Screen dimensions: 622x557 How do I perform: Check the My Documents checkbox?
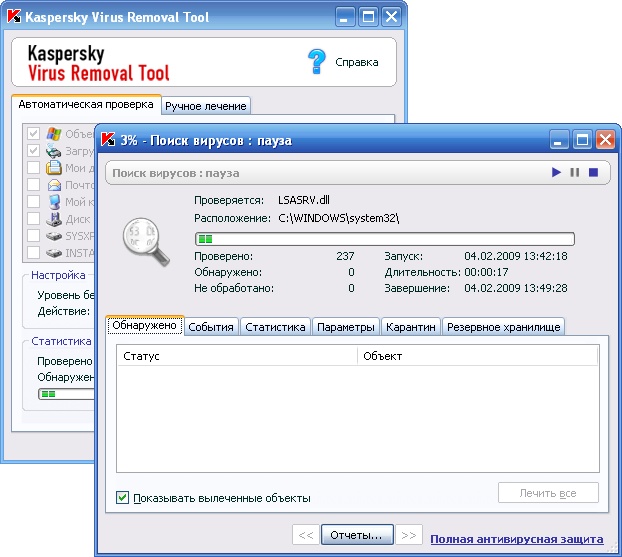(33, 167)
